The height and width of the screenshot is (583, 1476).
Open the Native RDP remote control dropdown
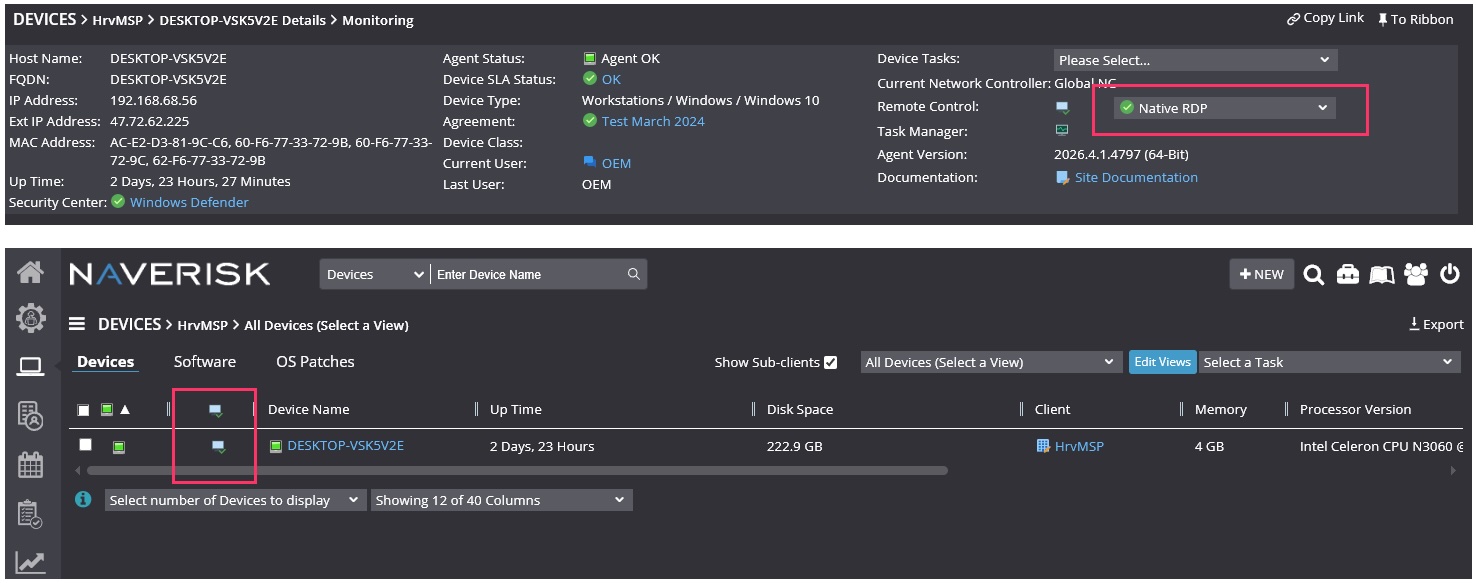pyautogui.click(x=1225, y=108)
